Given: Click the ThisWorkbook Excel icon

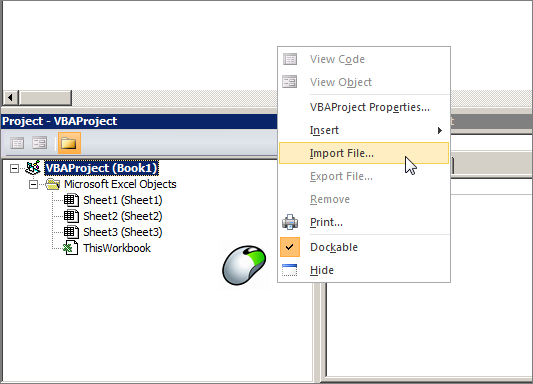Looking at the screenshot, I should coord(70,248).
